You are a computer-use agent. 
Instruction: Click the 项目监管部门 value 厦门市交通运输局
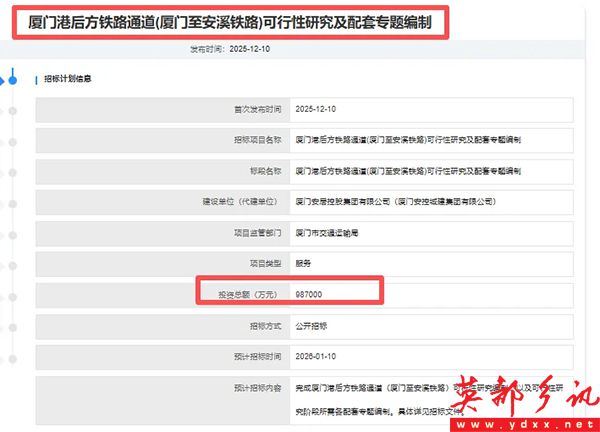326,233
